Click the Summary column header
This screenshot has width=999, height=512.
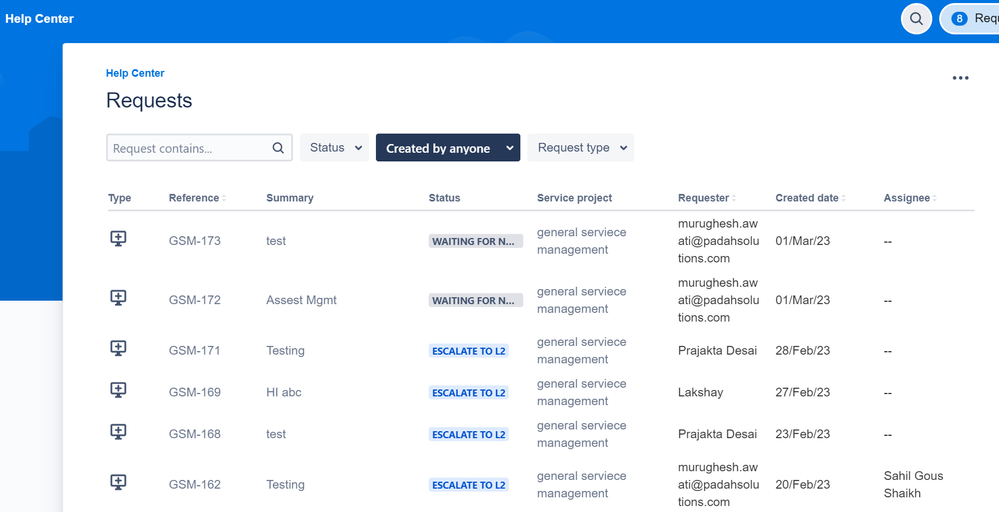pyautogui.click(x=290, y=198)
